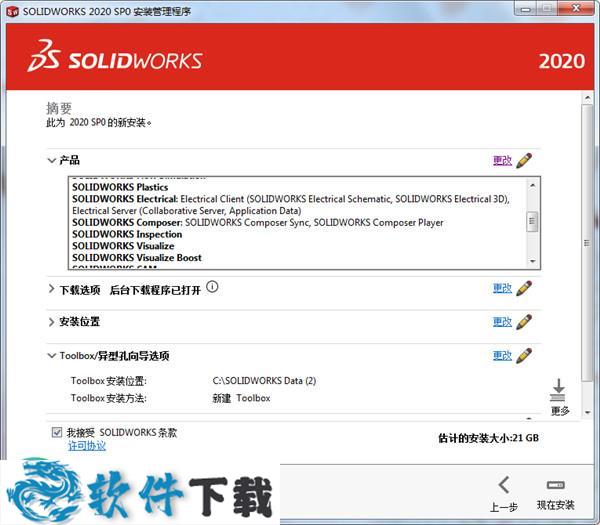Click the product list scroll down arrow

[x=532, y=261]
